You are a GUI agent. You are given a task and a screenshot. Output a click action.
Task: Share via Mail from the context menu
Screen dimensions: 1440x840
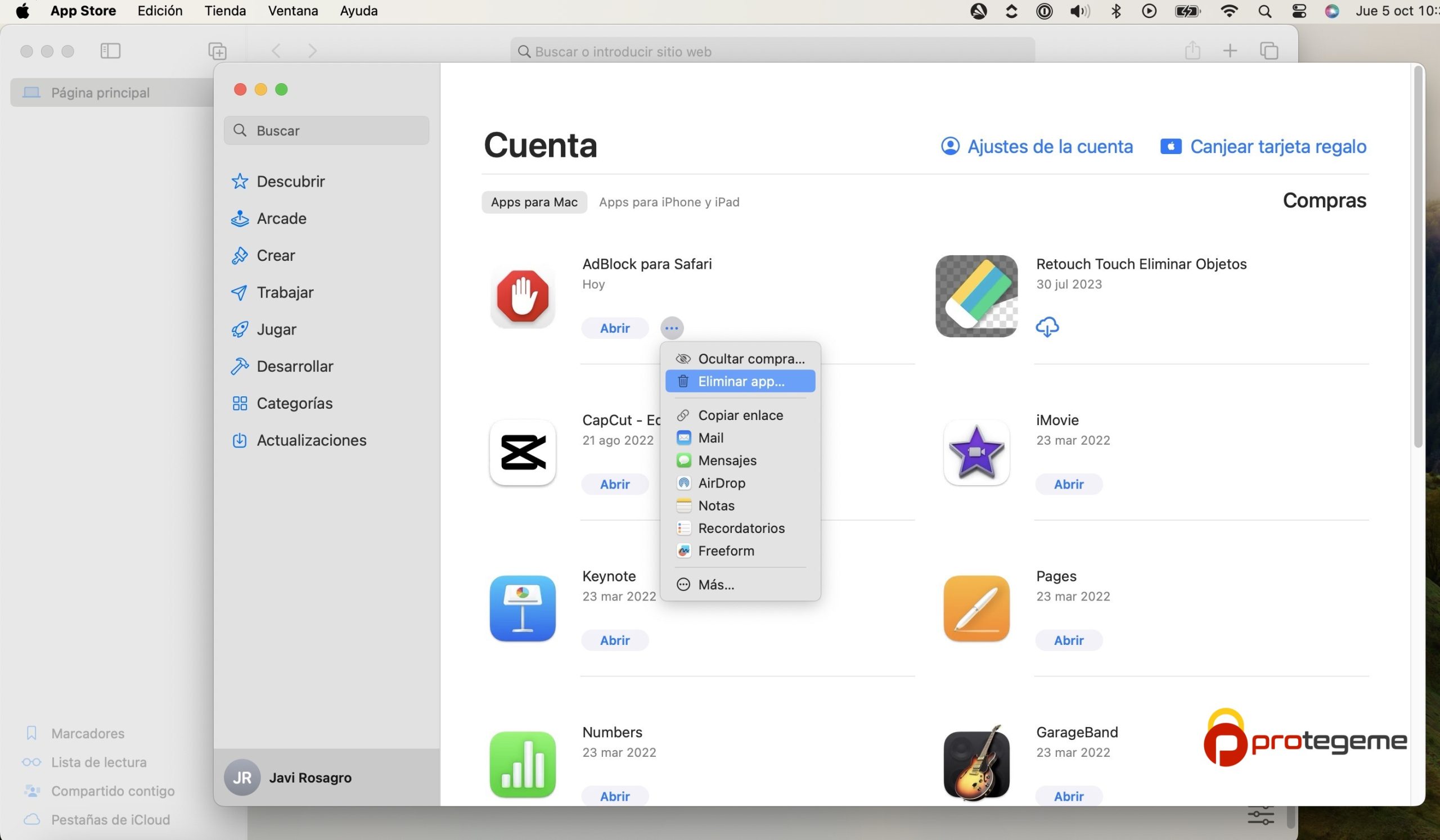coord(740,438)
